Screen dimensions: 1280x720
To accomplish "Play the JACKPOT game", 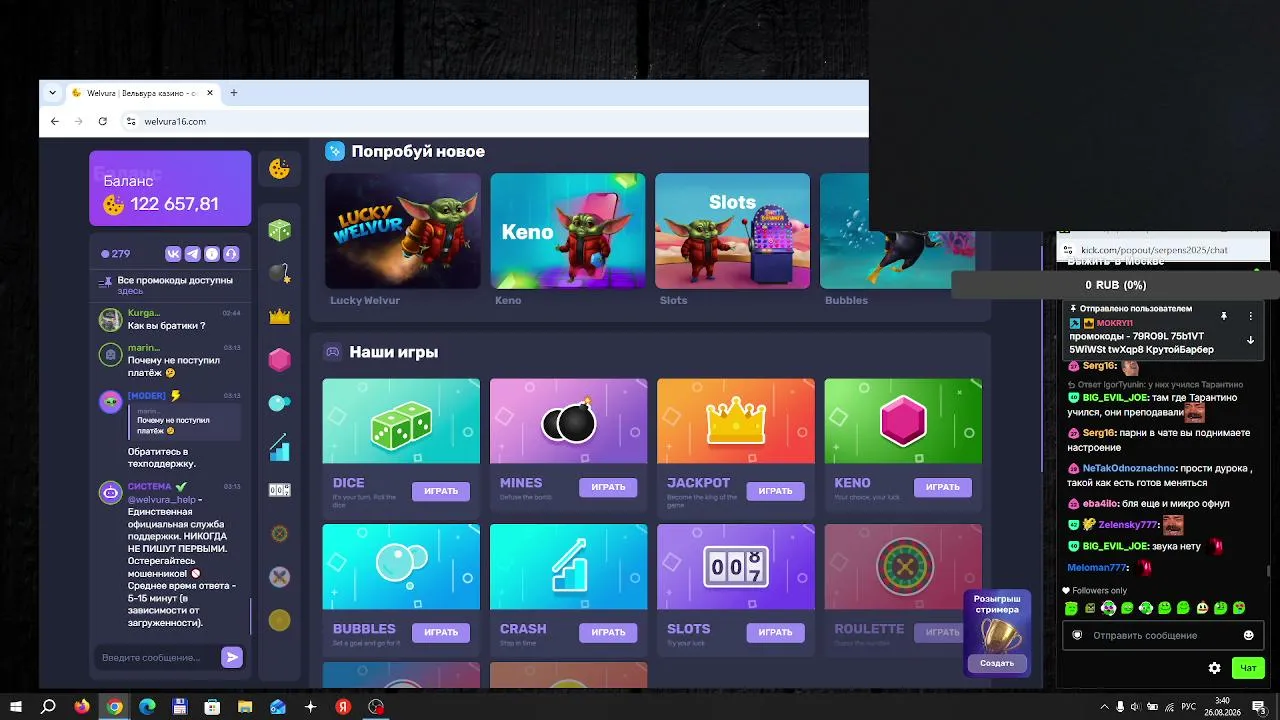I will (x=775, y=491).
